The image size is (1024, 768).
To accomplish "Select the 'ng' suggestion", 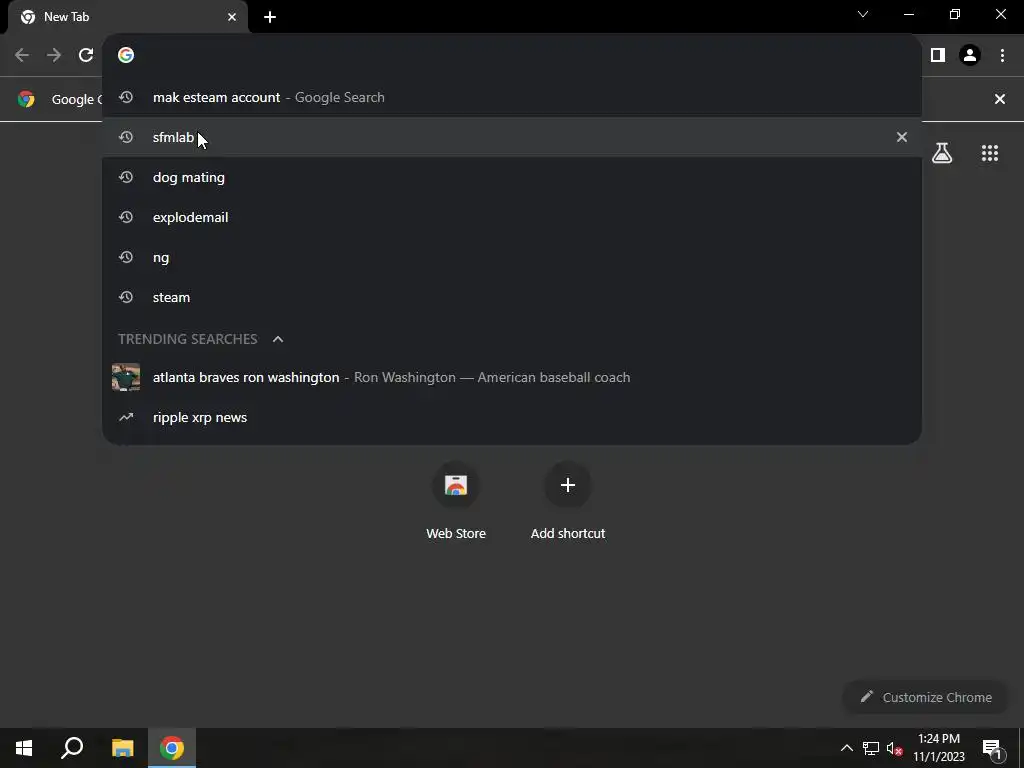I will pos(512,257).
